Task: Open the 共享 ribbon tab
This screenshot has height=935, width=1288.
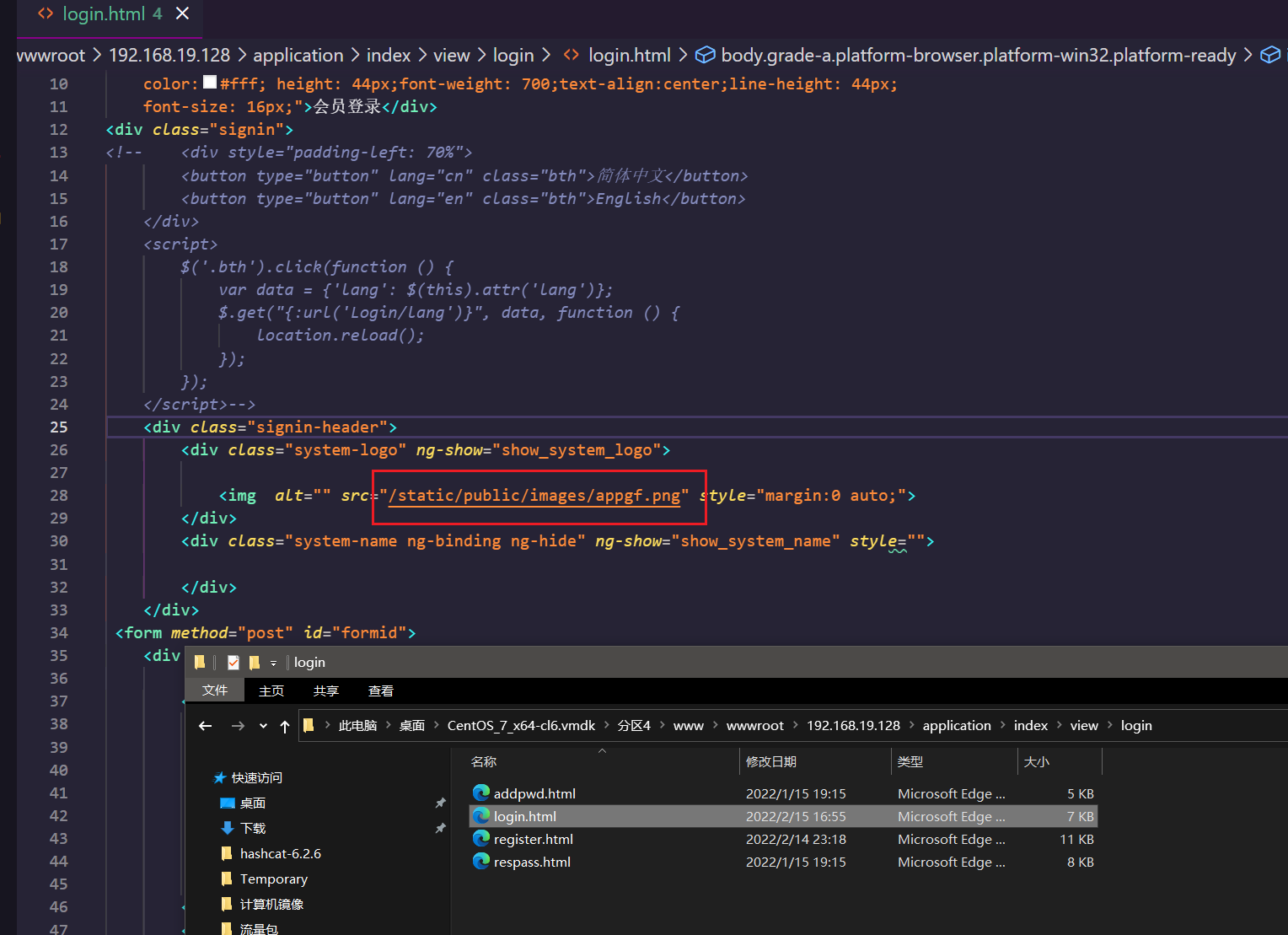Action: [326, 691]
